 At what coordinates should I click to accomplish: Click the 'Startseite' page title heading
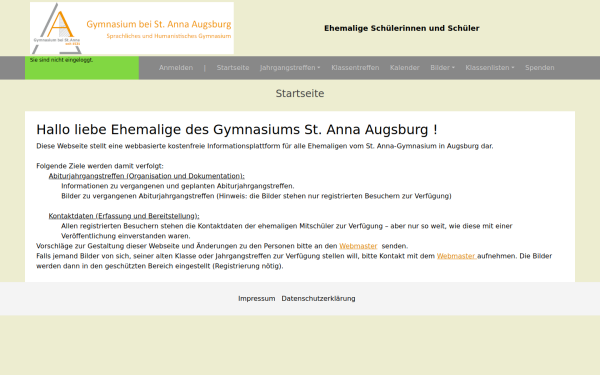click(300, 93)
